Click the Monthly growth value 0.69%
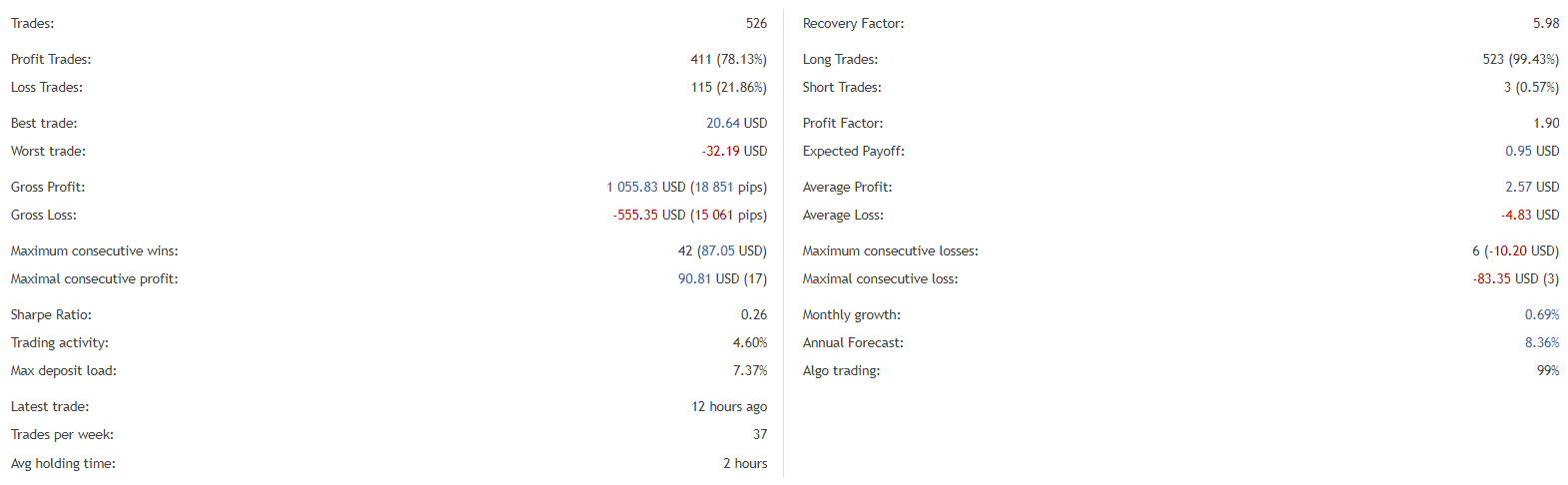Screen dimensions: 1568x485 pos(1541,314)
